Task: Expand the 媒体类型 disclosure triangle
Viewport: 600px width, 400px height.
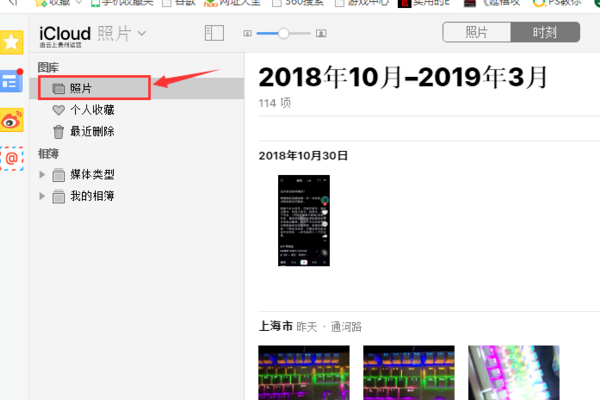Action: tap(42, 175)
